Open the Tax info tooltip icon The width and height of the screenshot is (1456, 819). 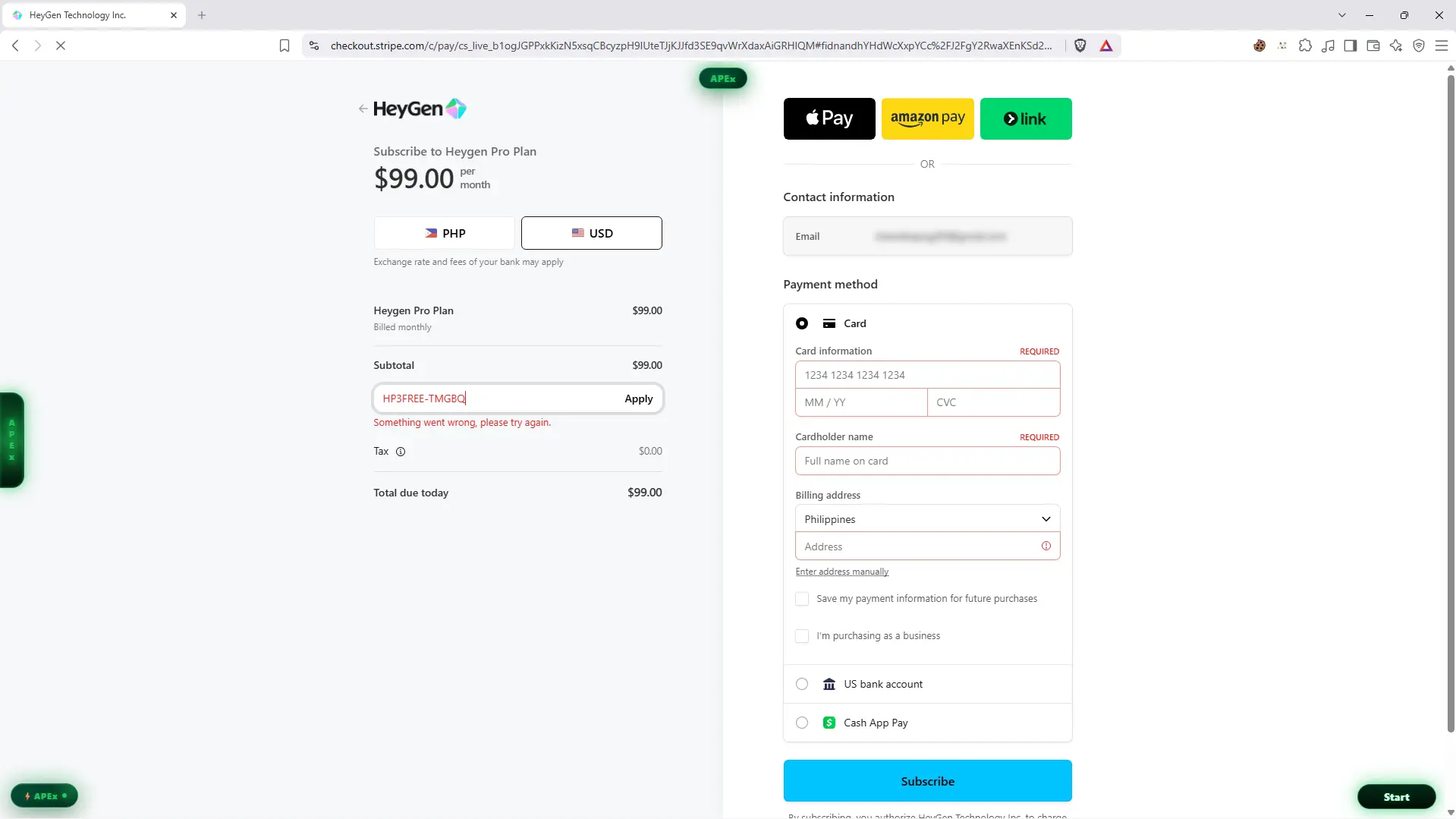pos(401,452)
